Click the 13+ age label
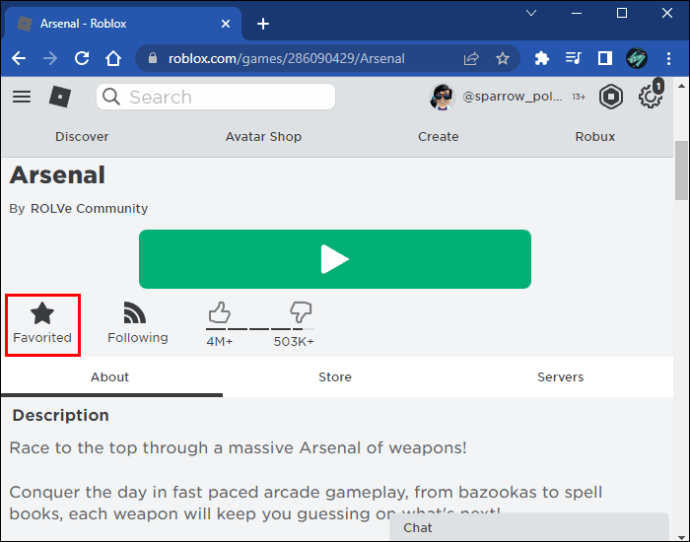Screen dimensions: 690x542 [x=579, y=97]
